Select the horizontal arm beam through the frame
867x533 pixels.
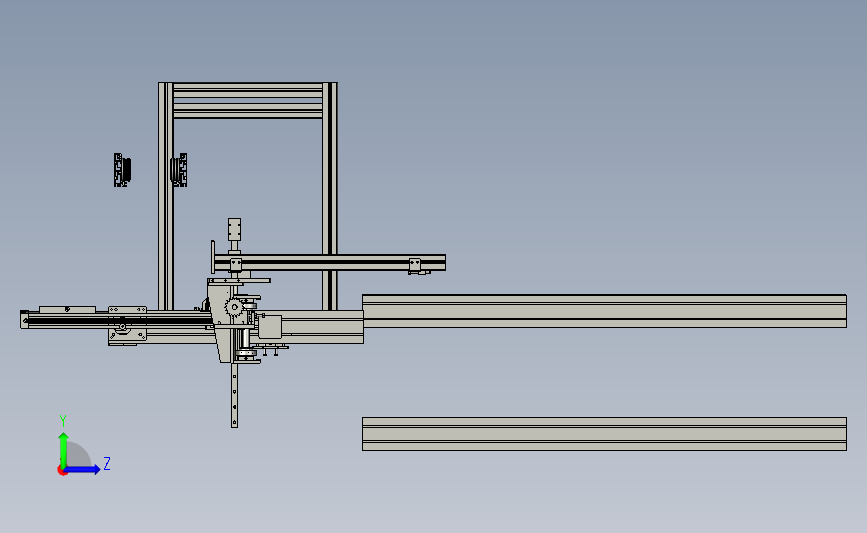click(x=330, y=263)
